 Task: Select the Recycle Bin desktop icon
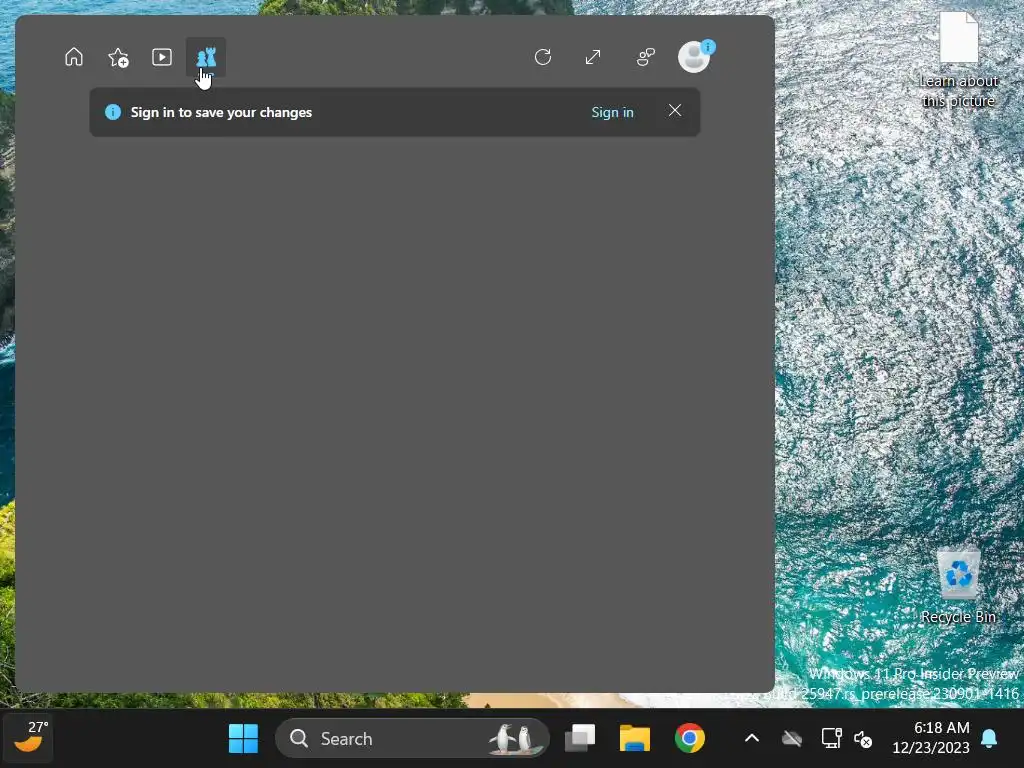pos(958,586)
